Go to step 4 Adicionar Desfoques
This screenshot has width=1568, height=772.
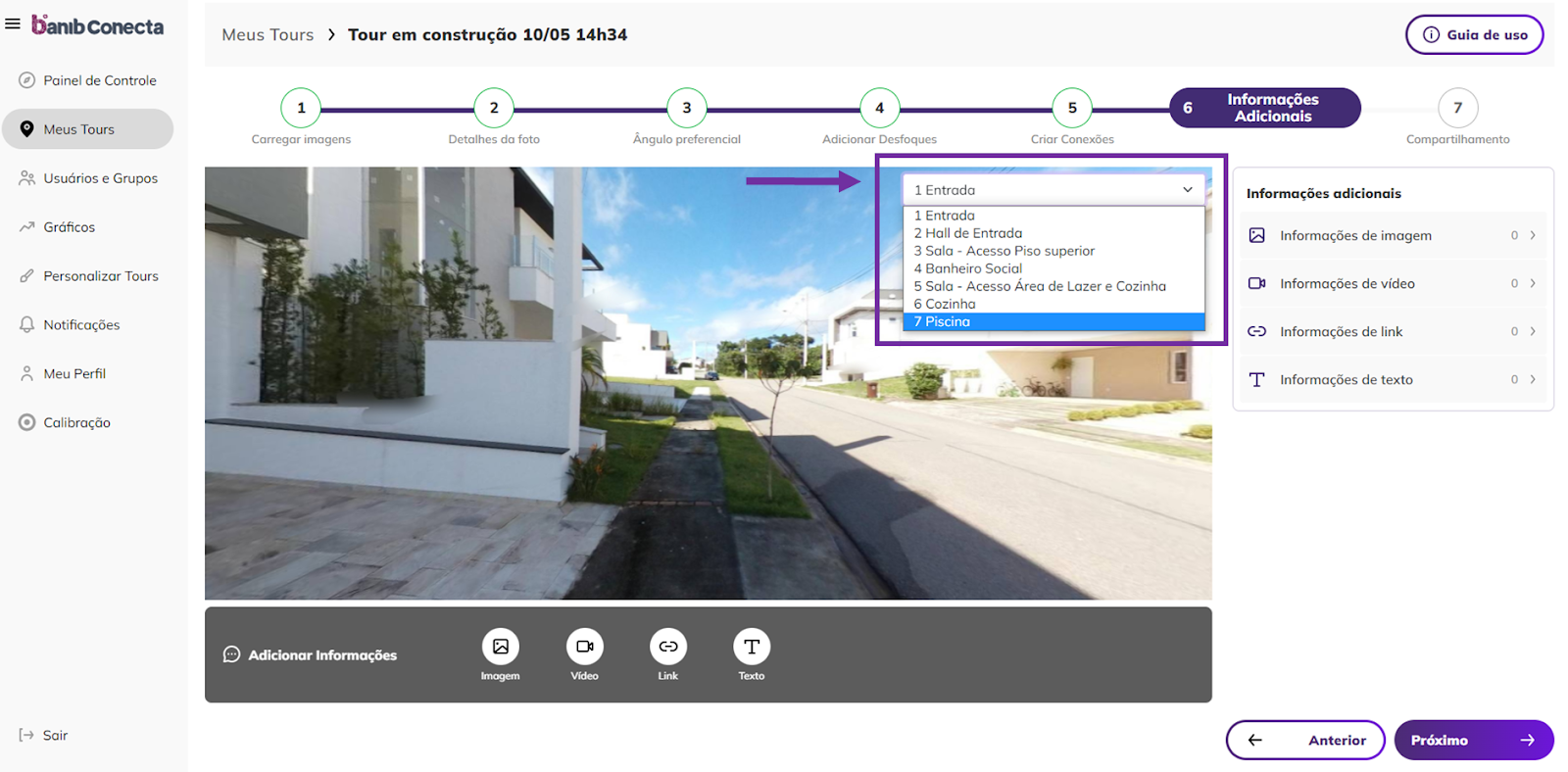(879, 108)
